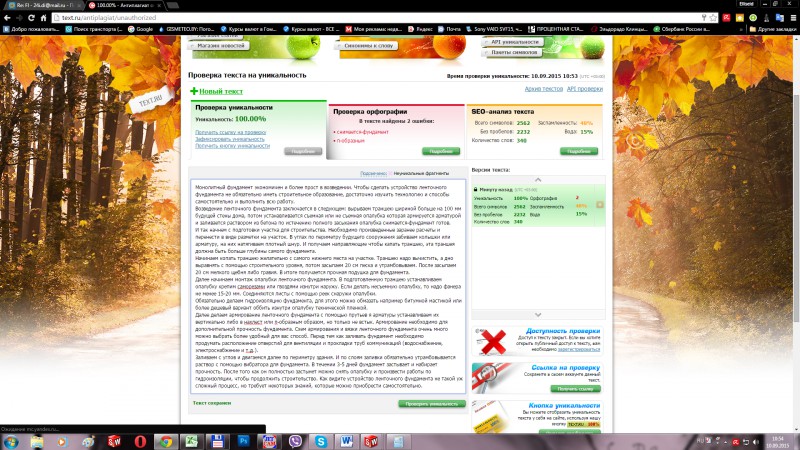The height and width of the screenshot is (450, 800).
Task: Click the Магазин новостей menu button
Action: tap(220, 45)
